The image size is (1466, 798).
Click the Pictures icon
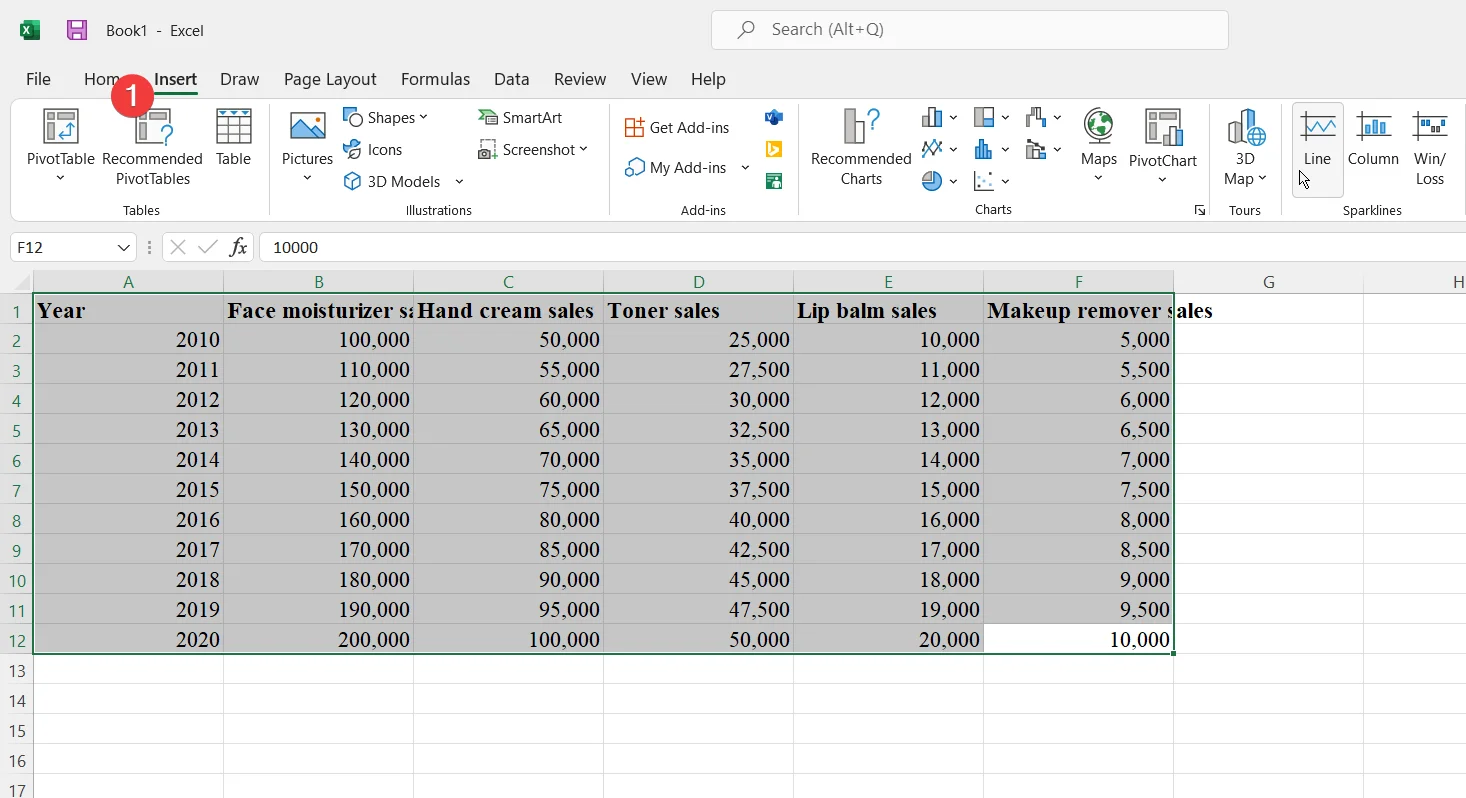pyautogui.click(x=307, y=127)
